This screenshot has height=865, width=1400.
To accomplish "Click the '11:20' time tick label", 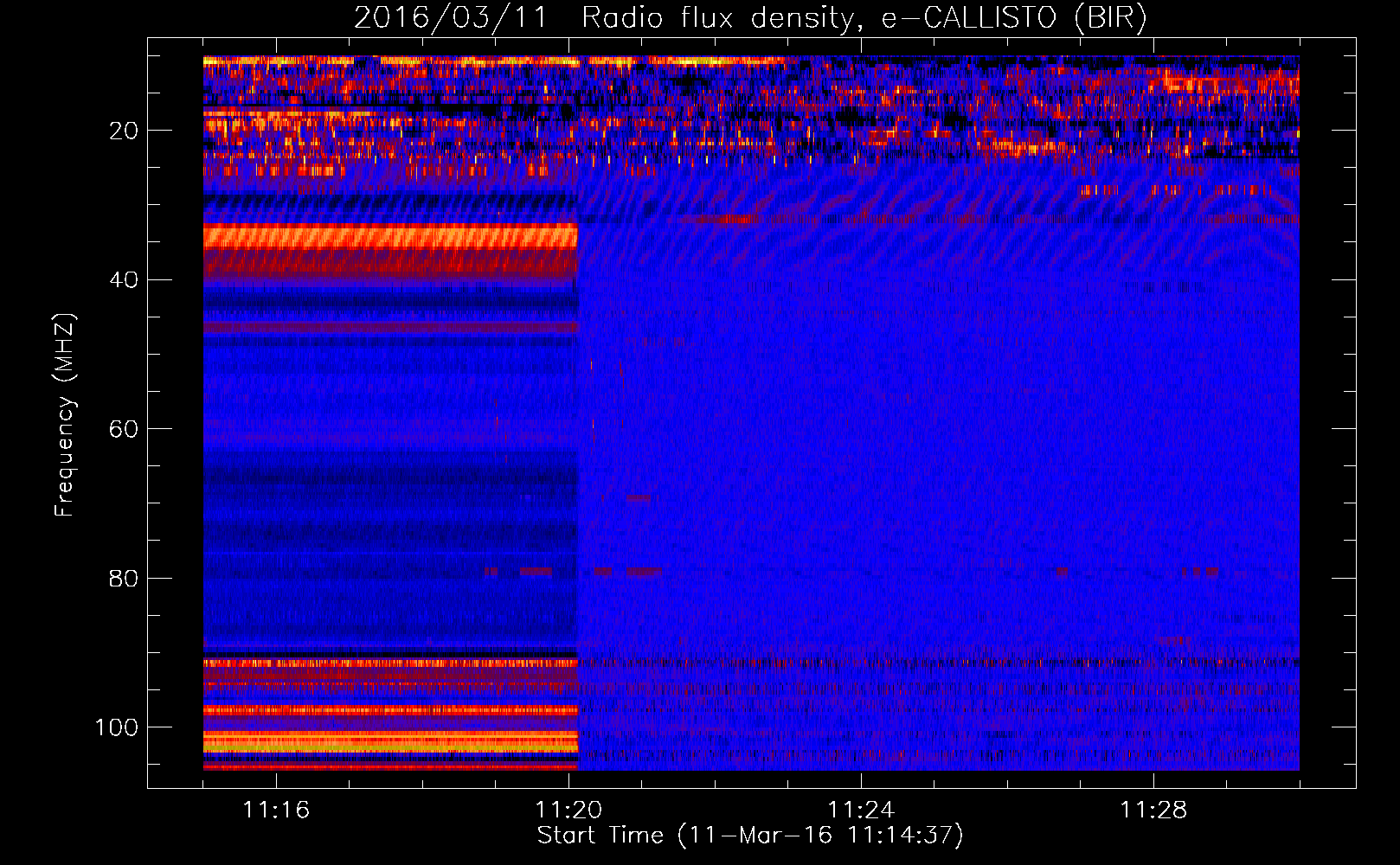I will click(568, 810).
